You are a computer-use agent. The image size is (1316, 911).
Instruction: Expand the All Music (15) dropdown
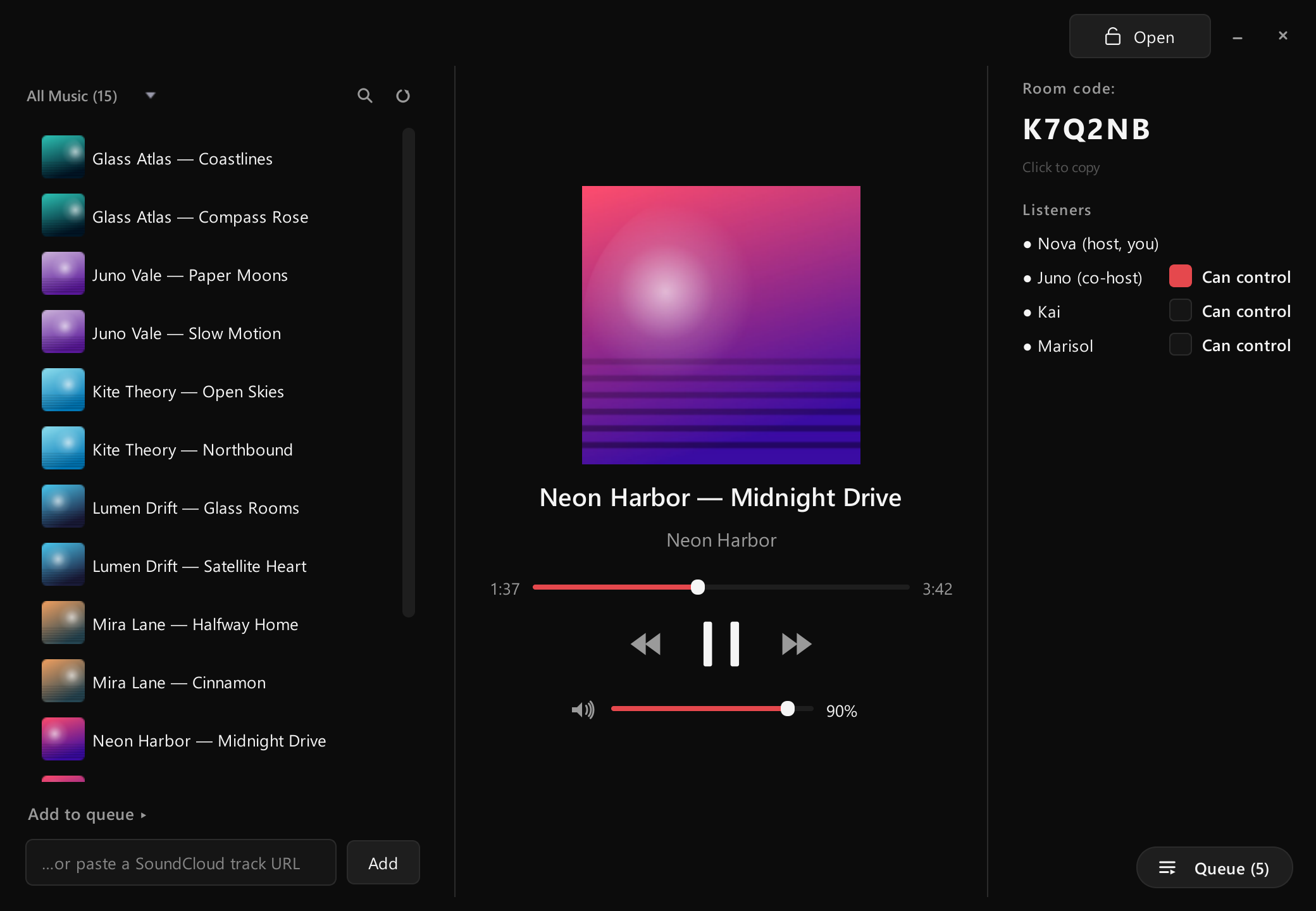(91, 96)
